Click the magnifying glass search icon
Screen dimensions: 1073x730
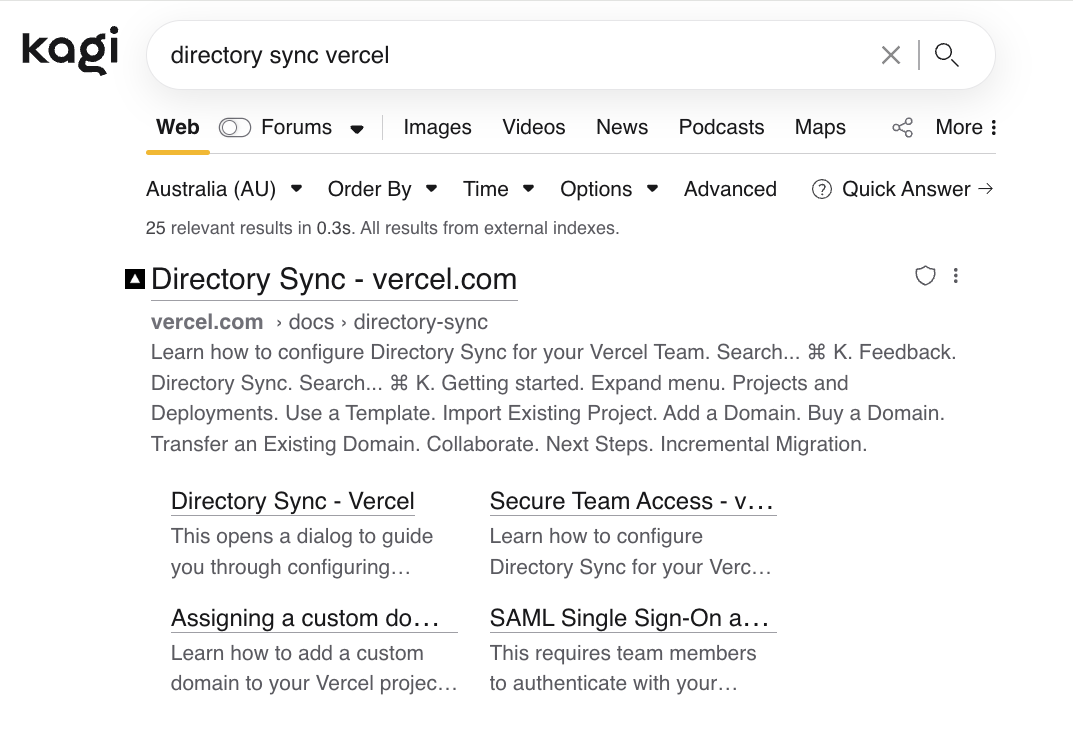[946, 55]
